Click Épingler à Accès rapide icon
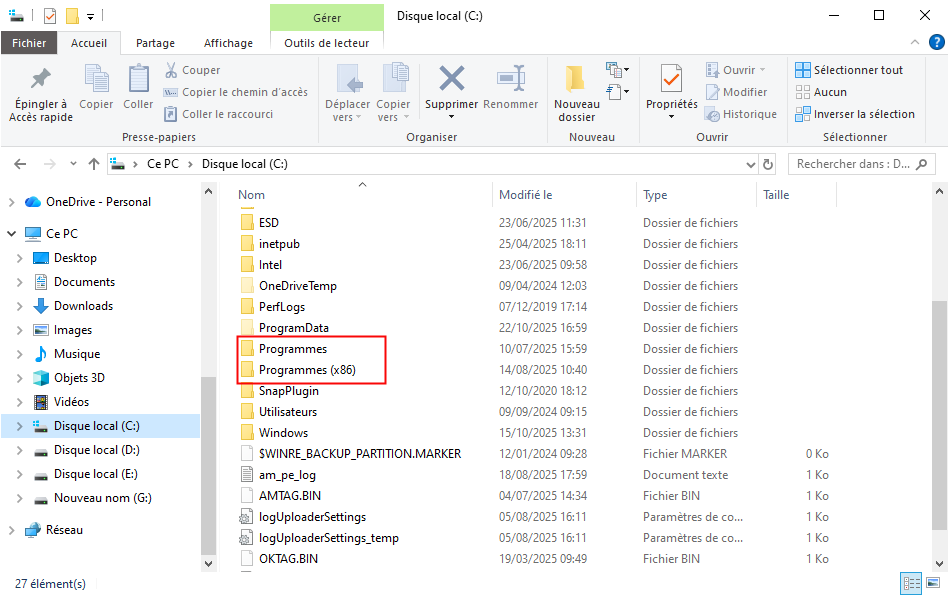The image size is (949, 596). pyautogui.click(x=41, y=80)
